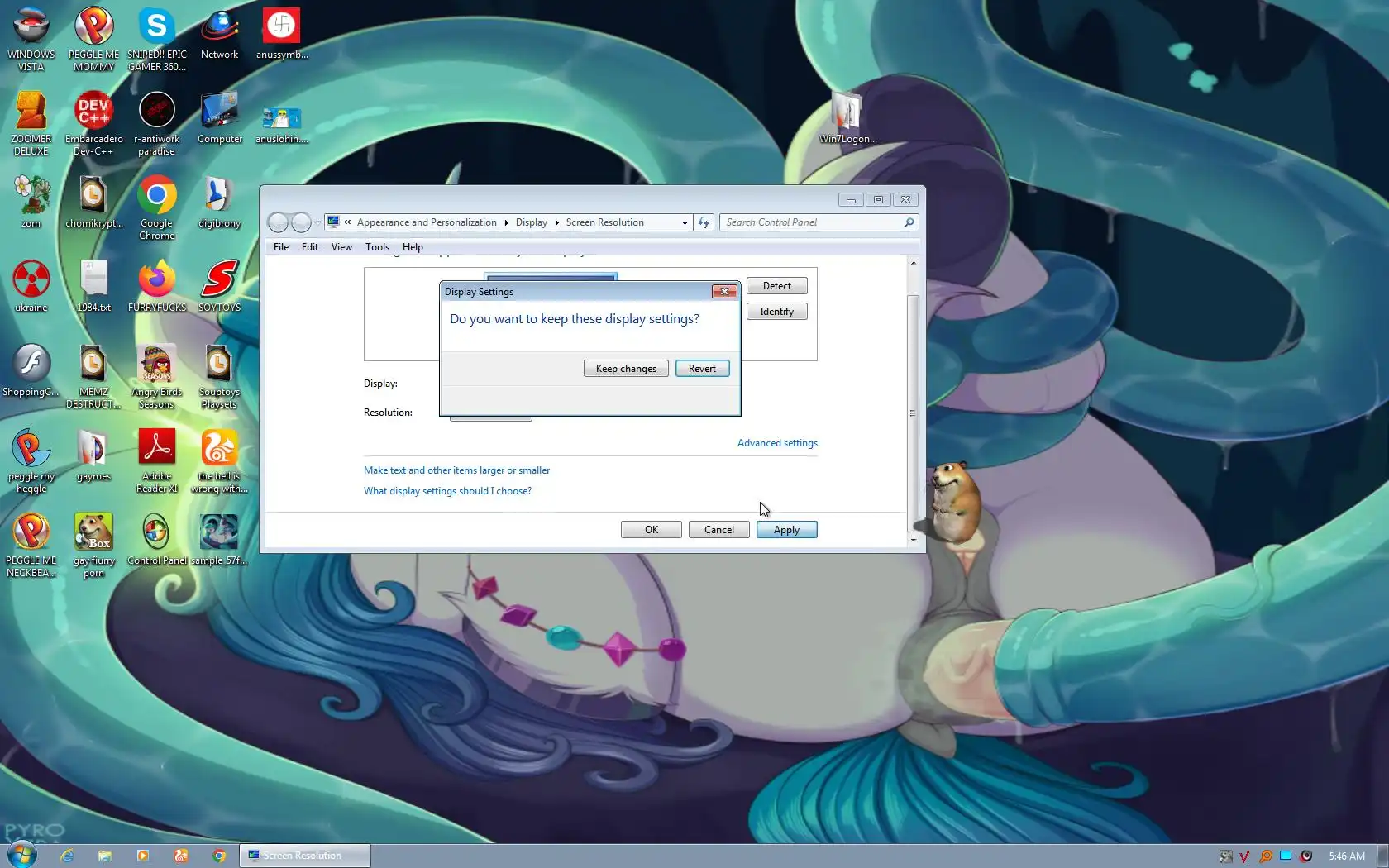Open the View menu
Image resolution: width=1389 pixels, height=868 pixels.
tap(341, 247)
